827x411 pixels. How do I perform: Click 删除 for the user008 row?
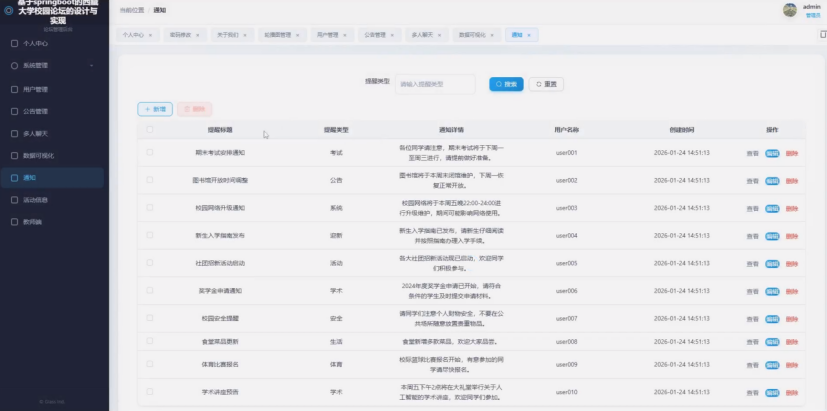pos(792,342)
